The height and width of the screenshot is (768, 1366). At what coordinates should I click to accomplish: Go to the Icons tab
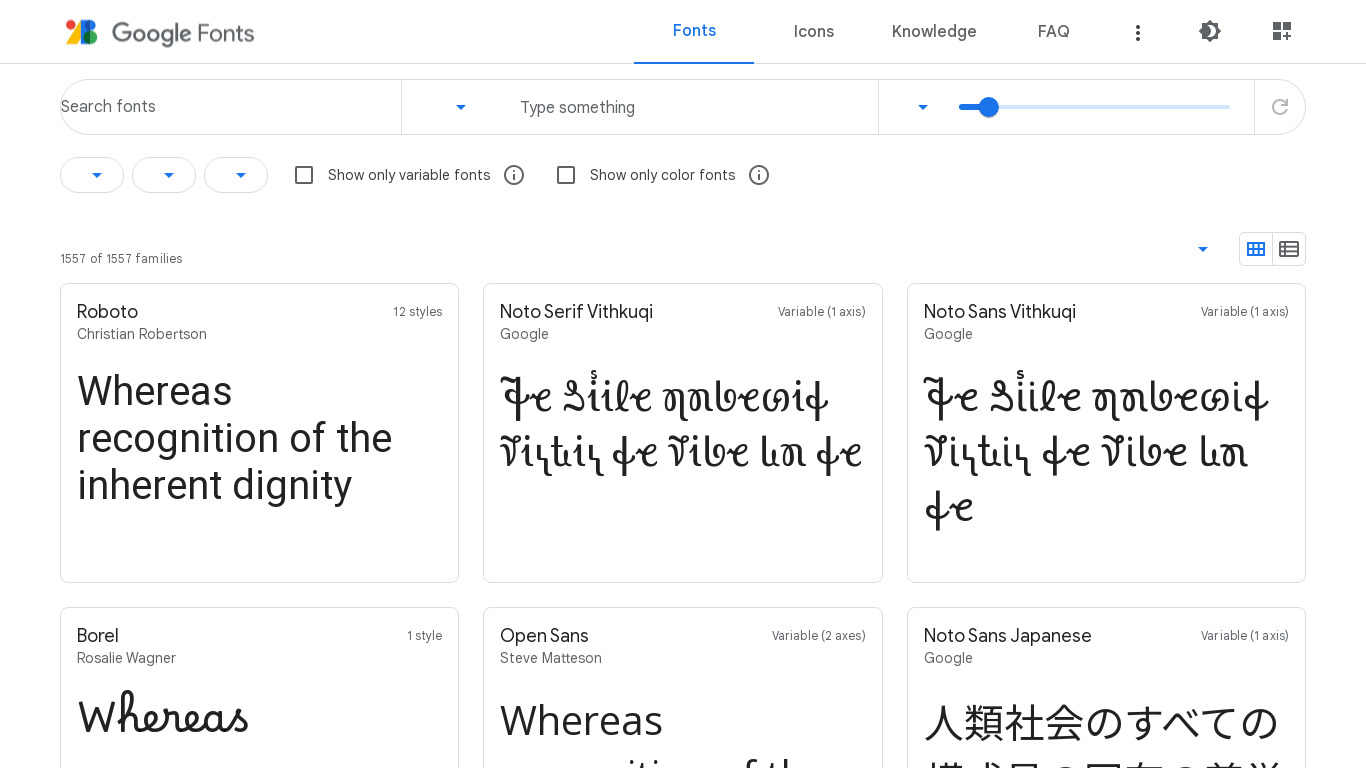[814, 31]
